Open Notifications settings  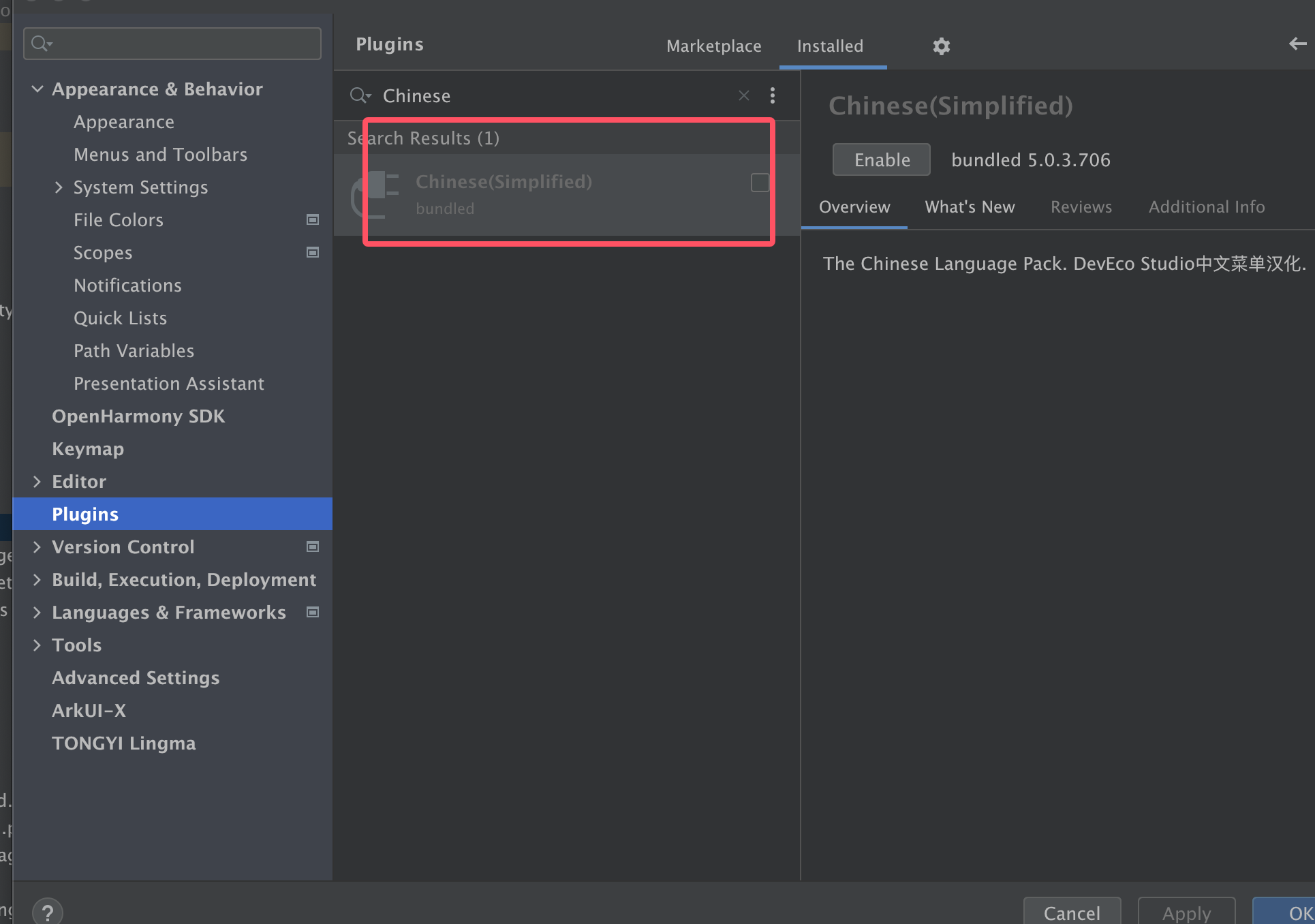pos(127,286)
